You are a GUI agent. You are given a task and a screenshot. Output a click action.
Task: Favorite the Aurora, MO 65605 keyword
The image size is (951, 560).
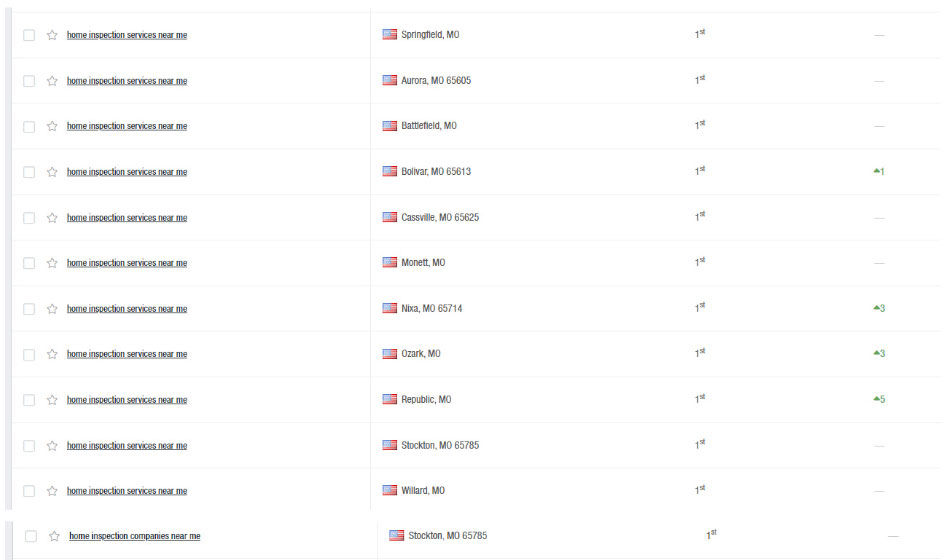coord(52,81)
